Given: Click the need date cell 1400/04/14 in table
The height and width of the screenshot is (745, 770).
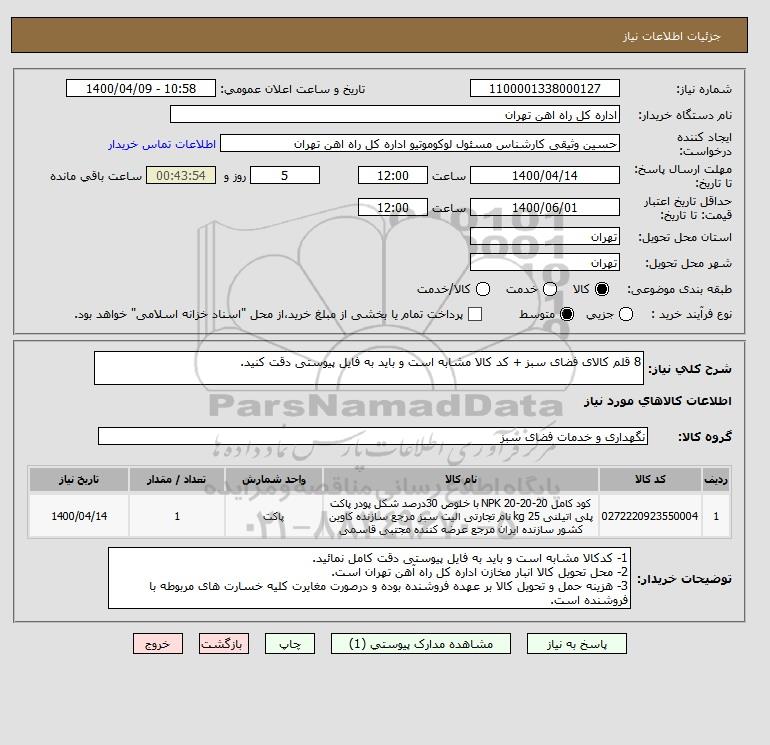Looking at the screenshot, I should pos(79,516).
